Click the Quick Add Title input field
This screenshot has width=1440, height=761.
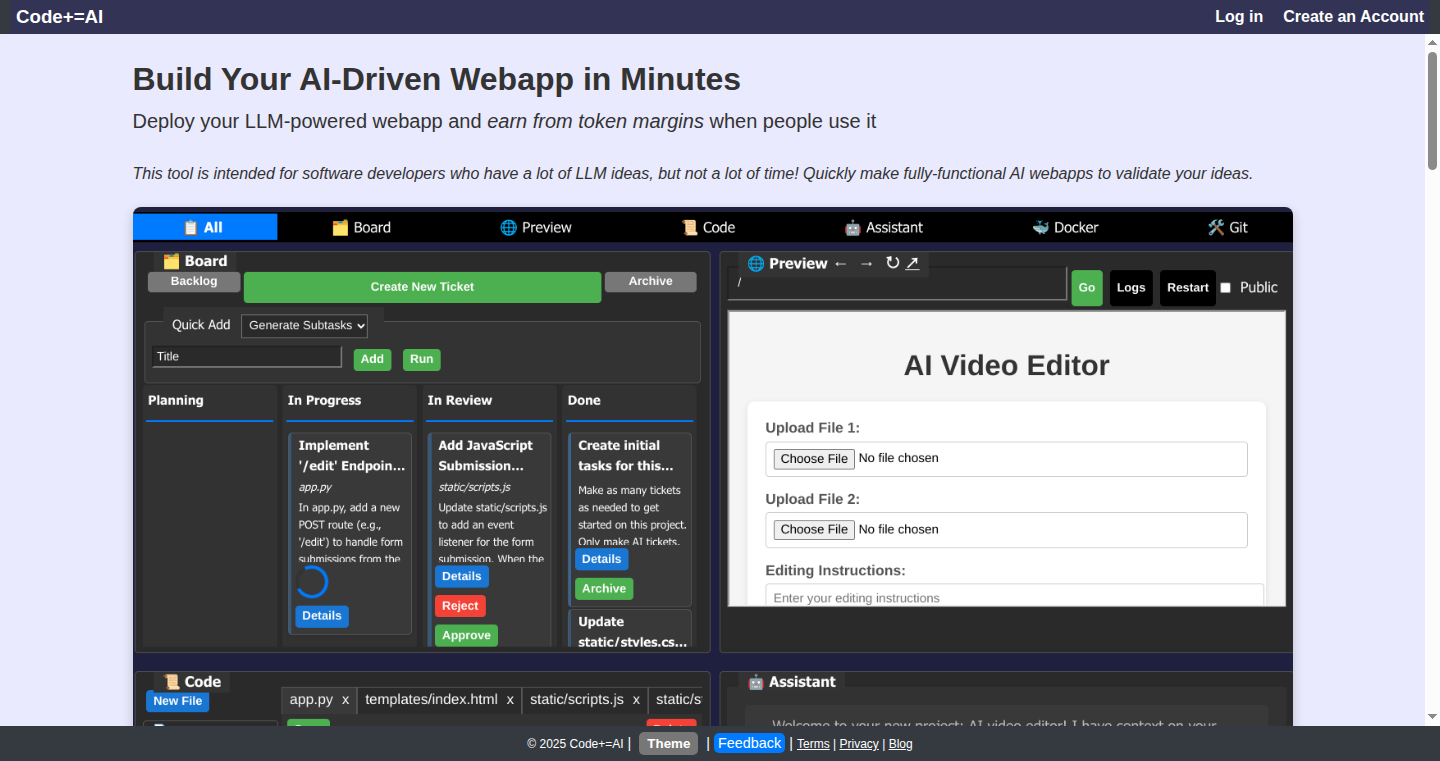pos(247,357)
